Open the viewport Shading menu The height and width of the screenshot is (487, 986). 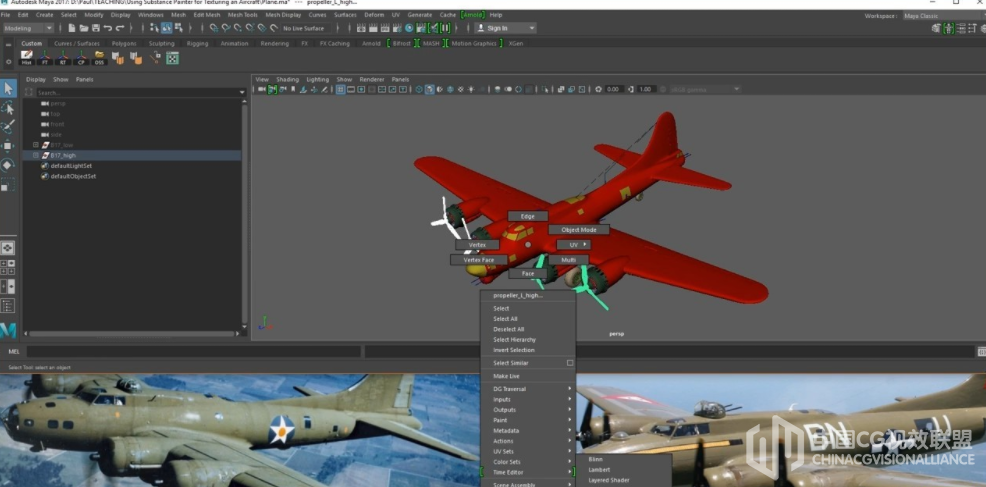coord(287,79)
